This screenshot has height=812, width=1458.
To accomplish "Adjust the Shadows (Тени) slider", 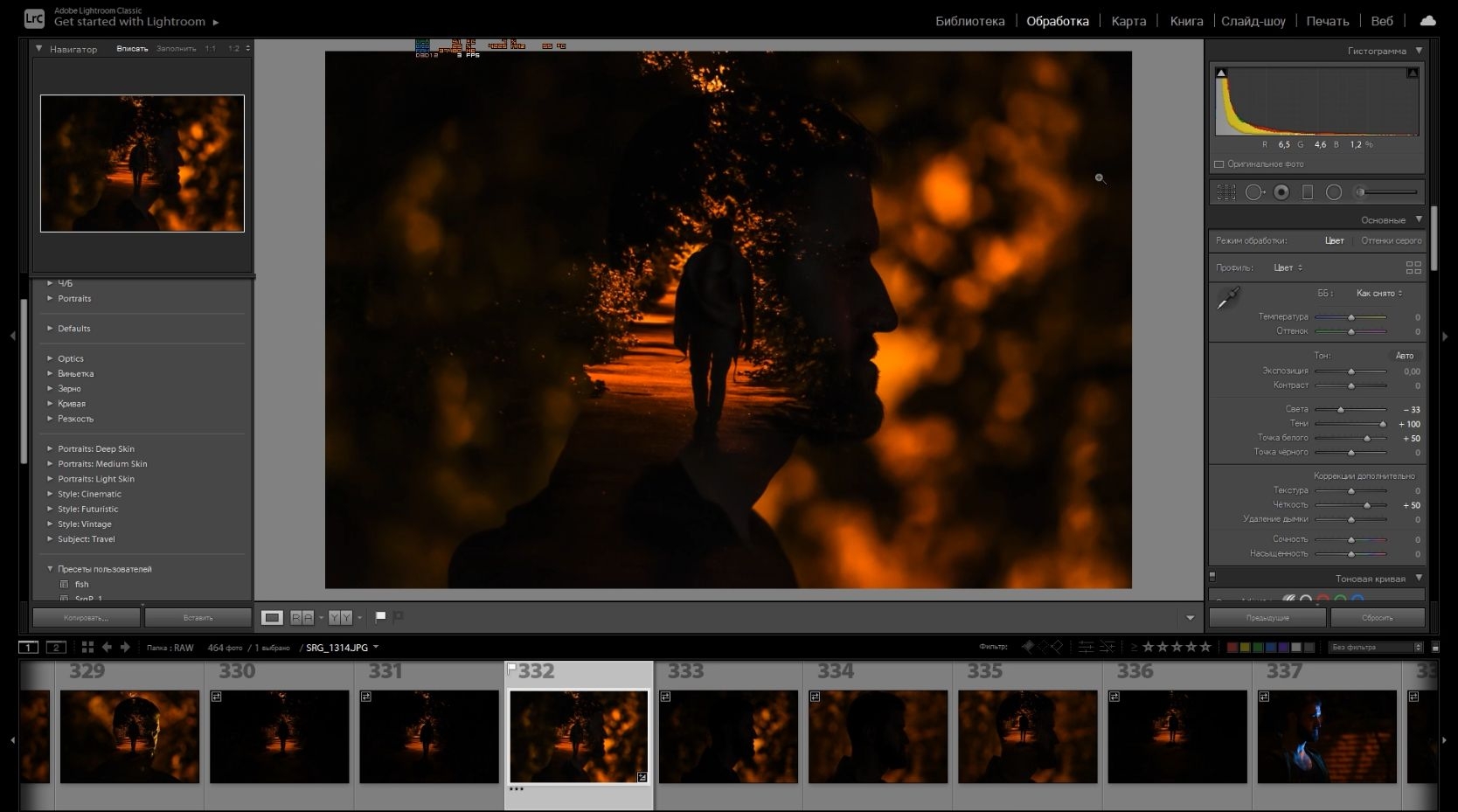I will tap(1350, 424).
